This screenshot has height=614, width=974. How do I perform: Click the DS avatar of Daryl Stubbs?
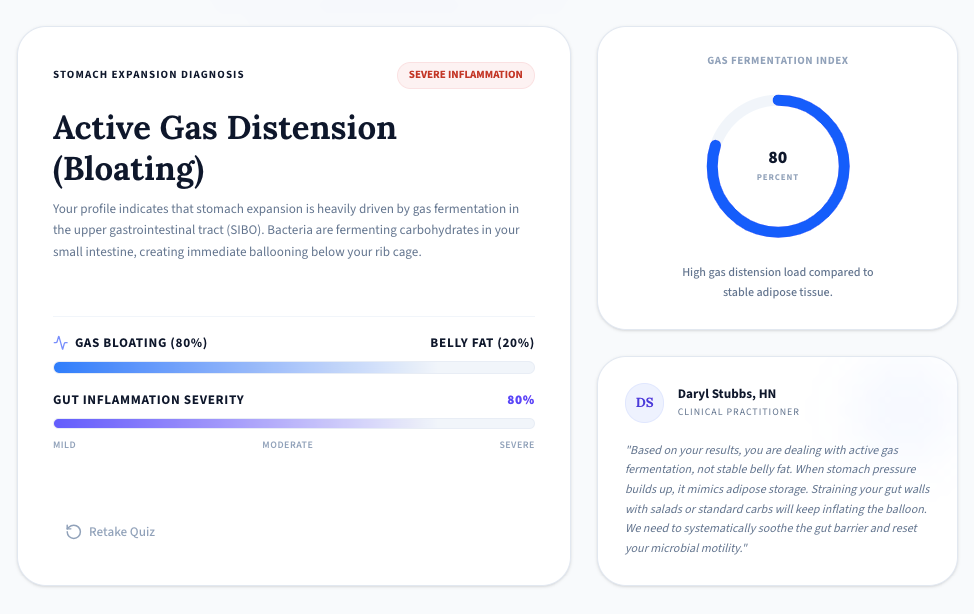click(x=644, y=403)
